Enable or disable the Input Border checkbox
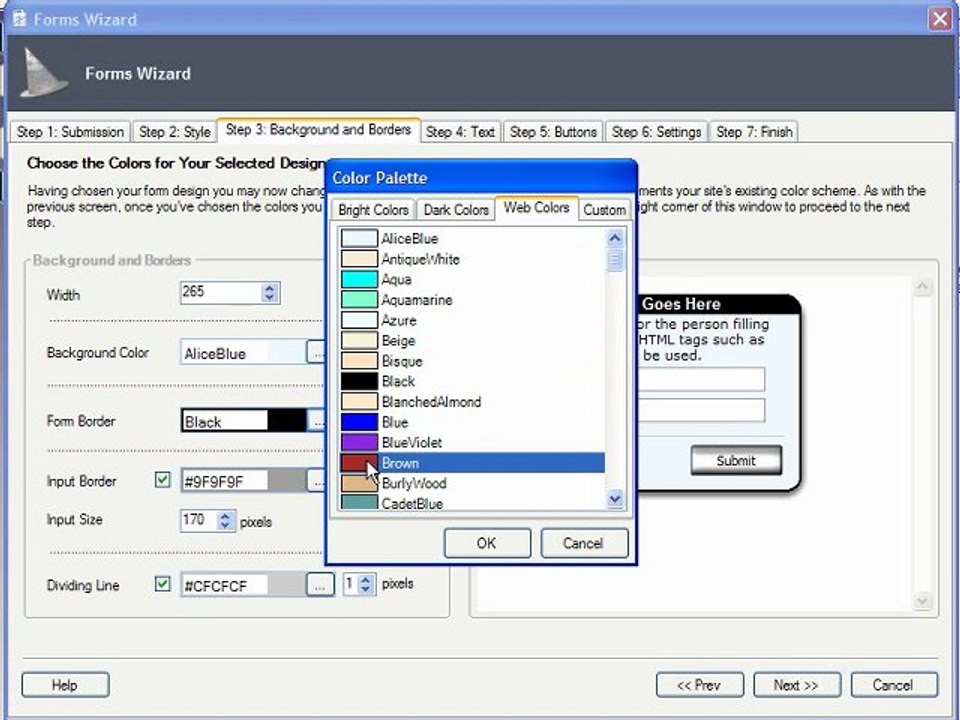960x720 pixels. (x=162, y=480)
